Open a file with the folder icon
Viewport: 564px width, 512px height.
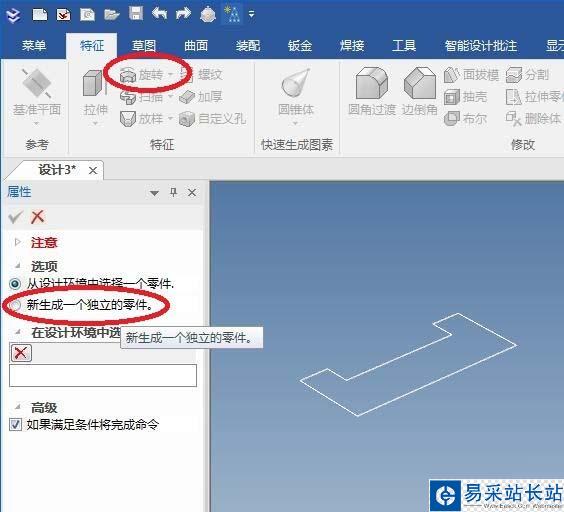112,15
